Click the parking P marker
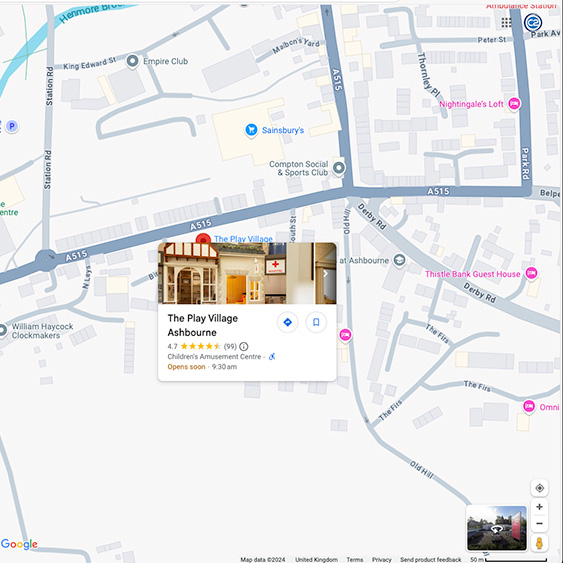This screenshot has width=563, height=563. click(12, 126)
